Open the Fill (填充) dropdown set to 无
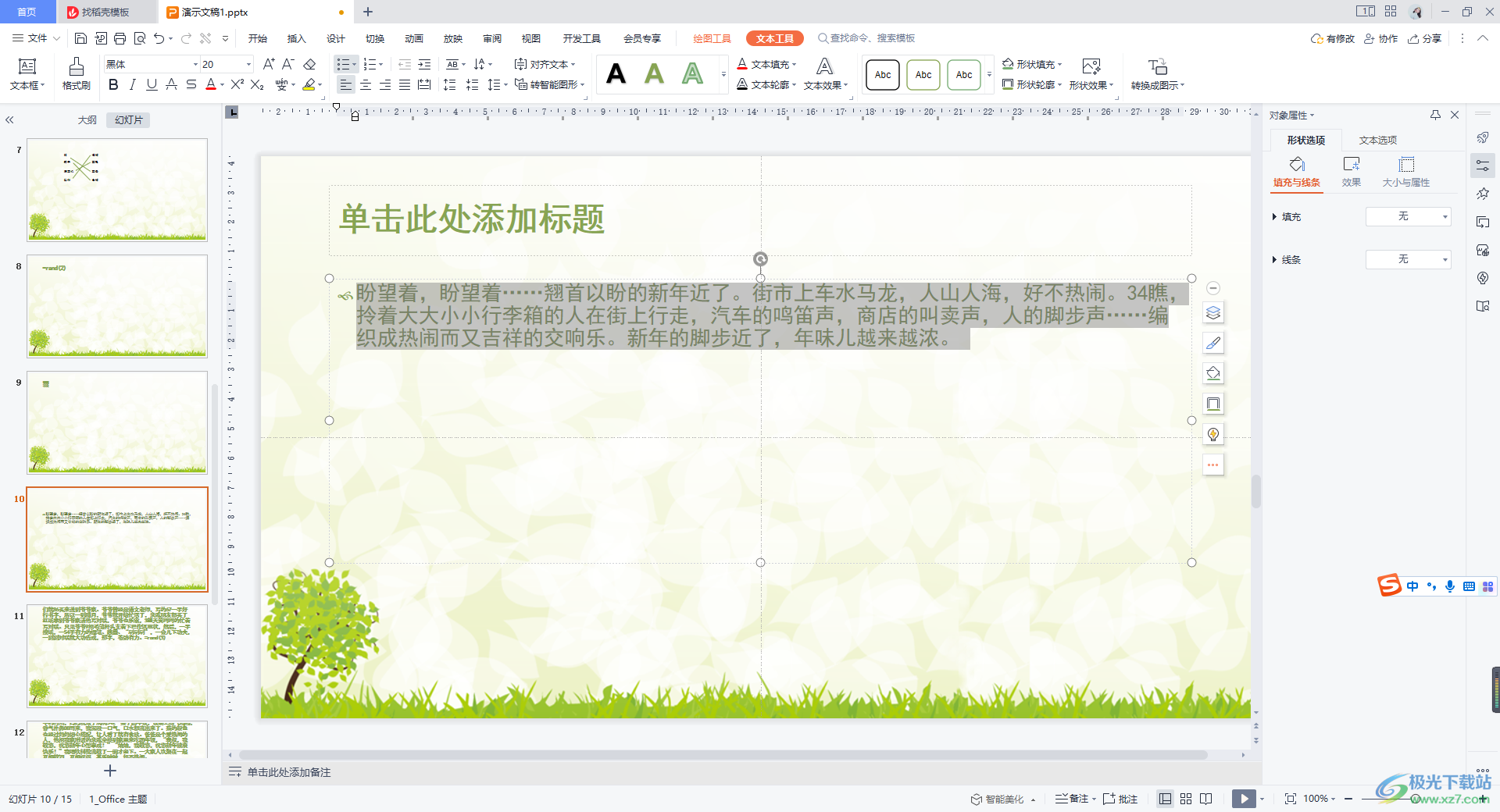This screenshot has height=812, width=1500. [x=1408, y=216]
